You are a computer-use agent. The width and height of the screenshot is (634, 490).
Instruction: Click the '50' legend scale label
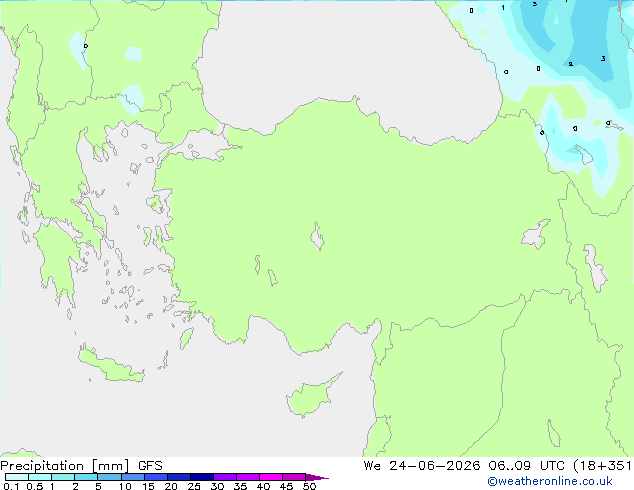(x=309, y=486)
